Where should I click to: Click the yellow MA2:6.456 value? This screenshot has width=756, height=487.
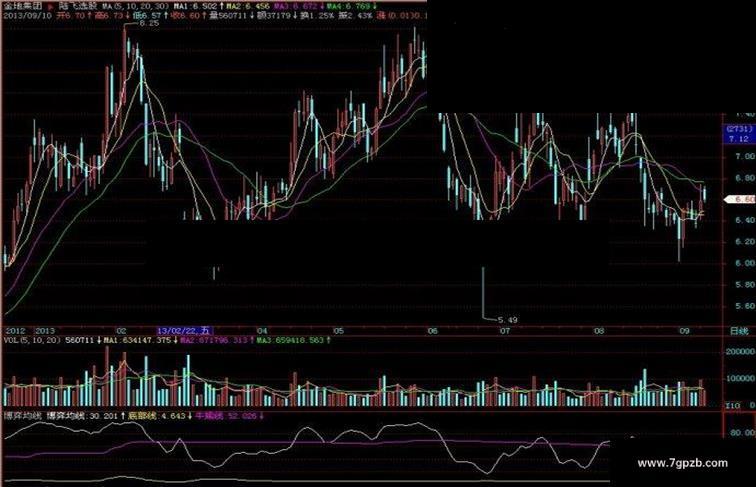[248, 6]
